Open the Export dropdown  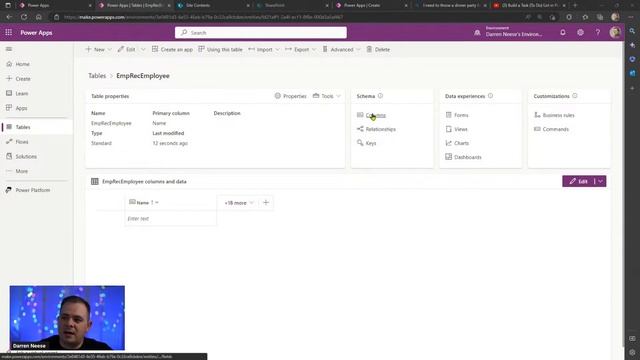click(300, 49)
